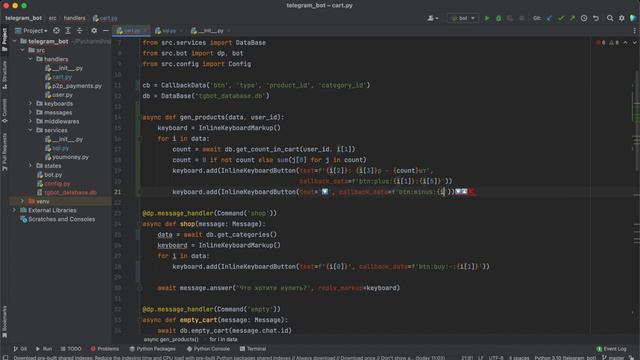Show Git history clock icon
640x360 pixels.
[x=584, y=18]
